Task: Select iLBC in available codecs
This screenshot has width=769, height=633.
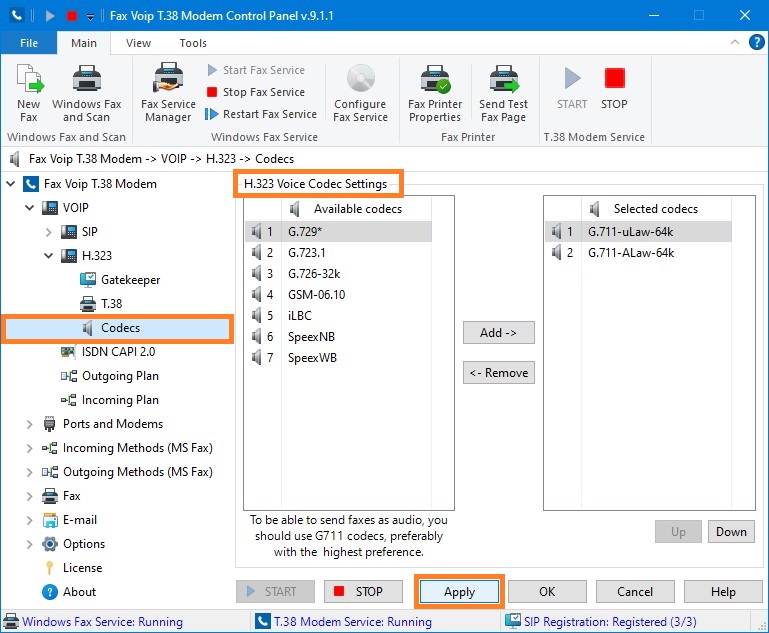Action: tap(338, 316)
